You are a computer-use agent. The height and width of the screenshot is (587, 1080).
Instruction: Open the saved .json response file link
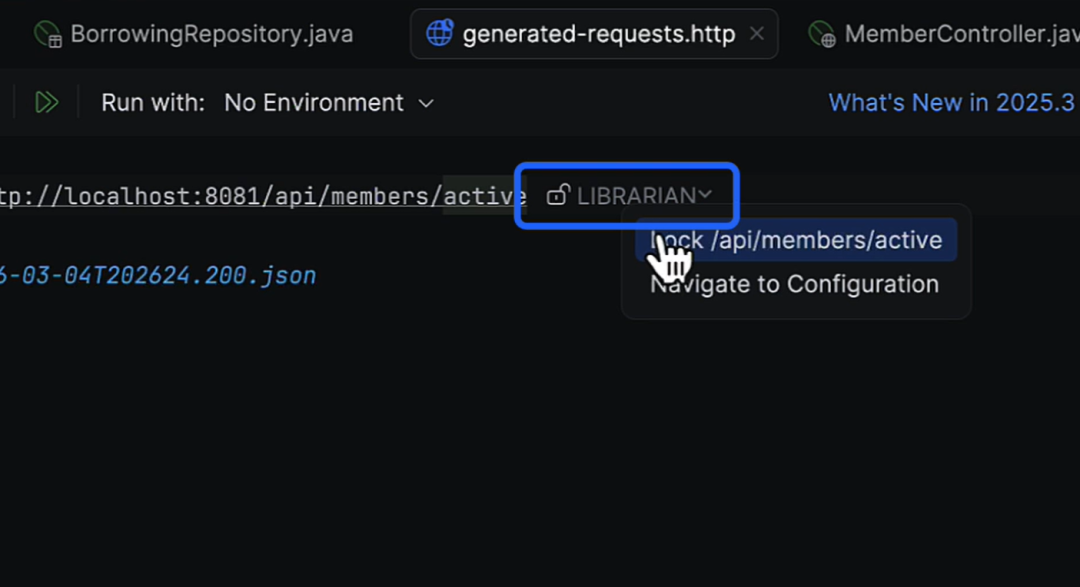tap(158, 275)
